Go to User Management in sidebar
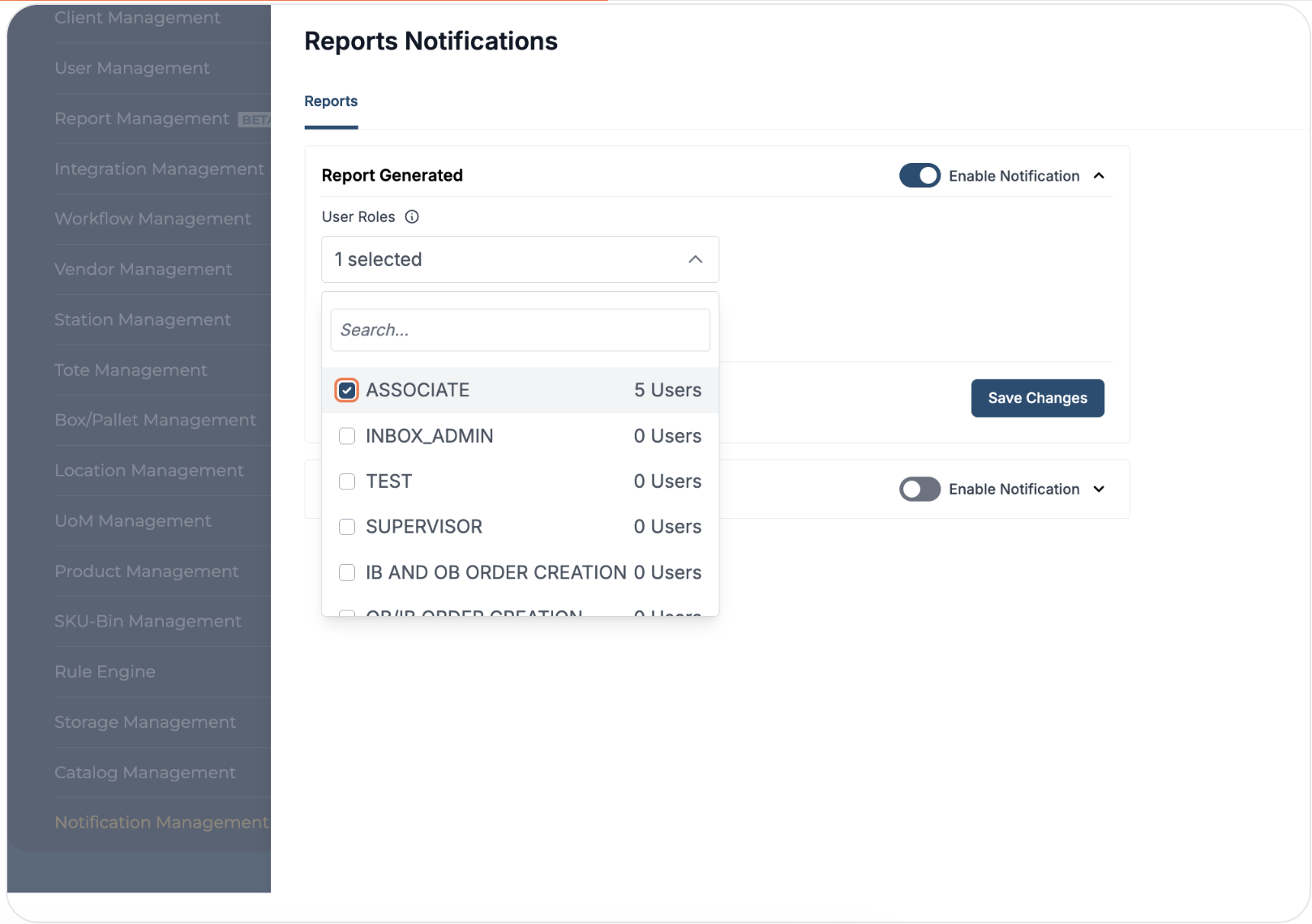1312x924 pixels. [x=132, y=69]
